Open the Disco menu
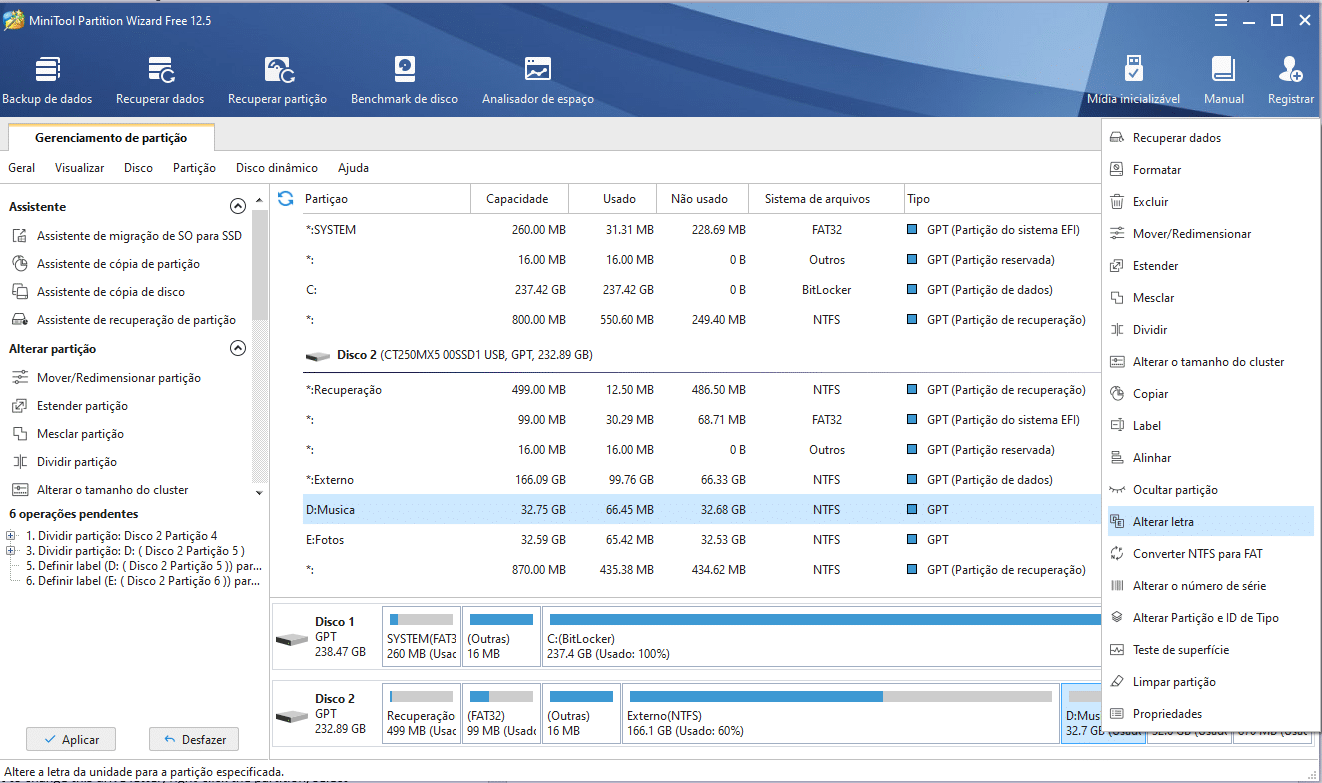1322x783 pixels. [x=139, y=168]
